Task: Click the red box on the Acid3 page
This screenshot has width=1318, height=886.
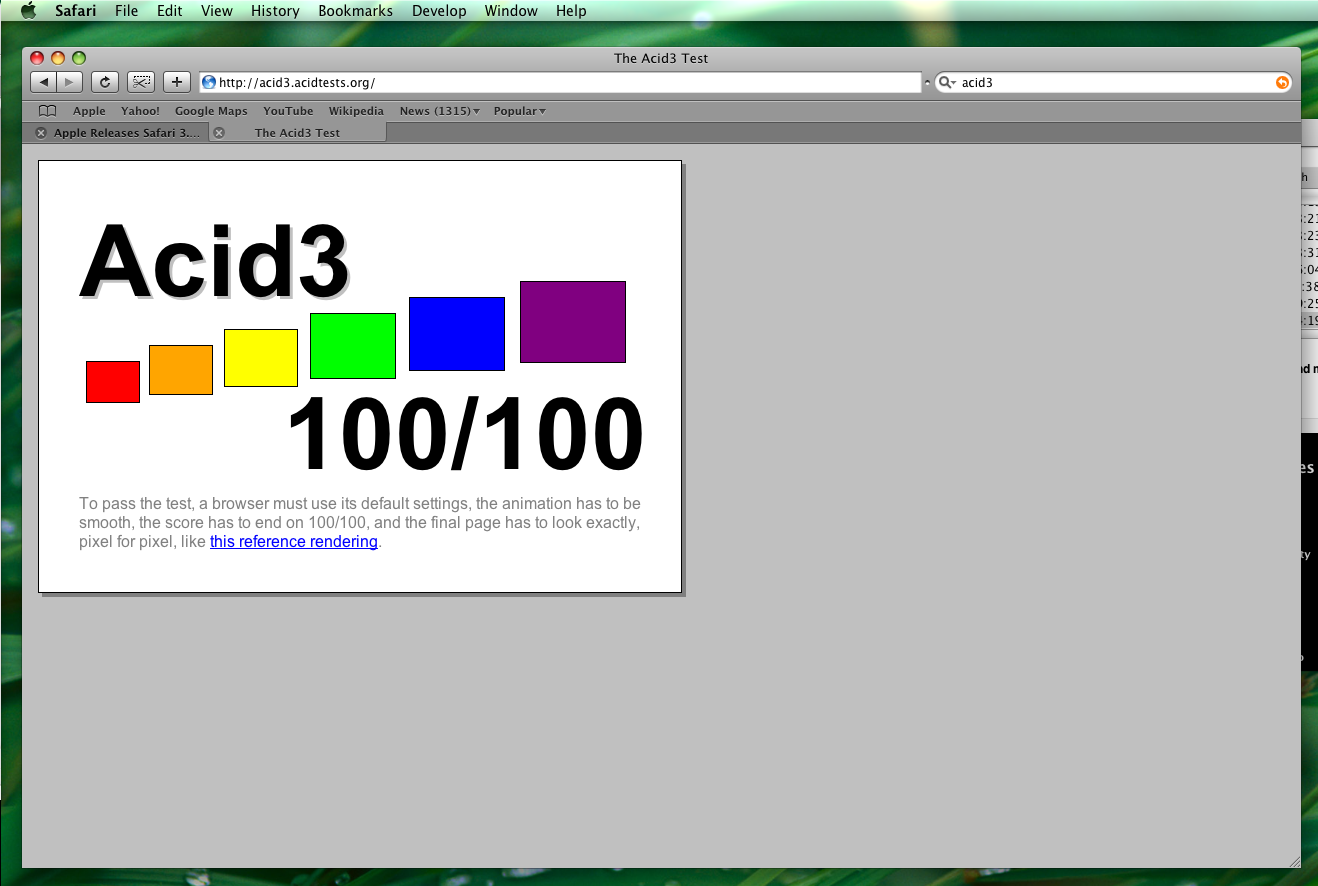Action: point(113,382)
